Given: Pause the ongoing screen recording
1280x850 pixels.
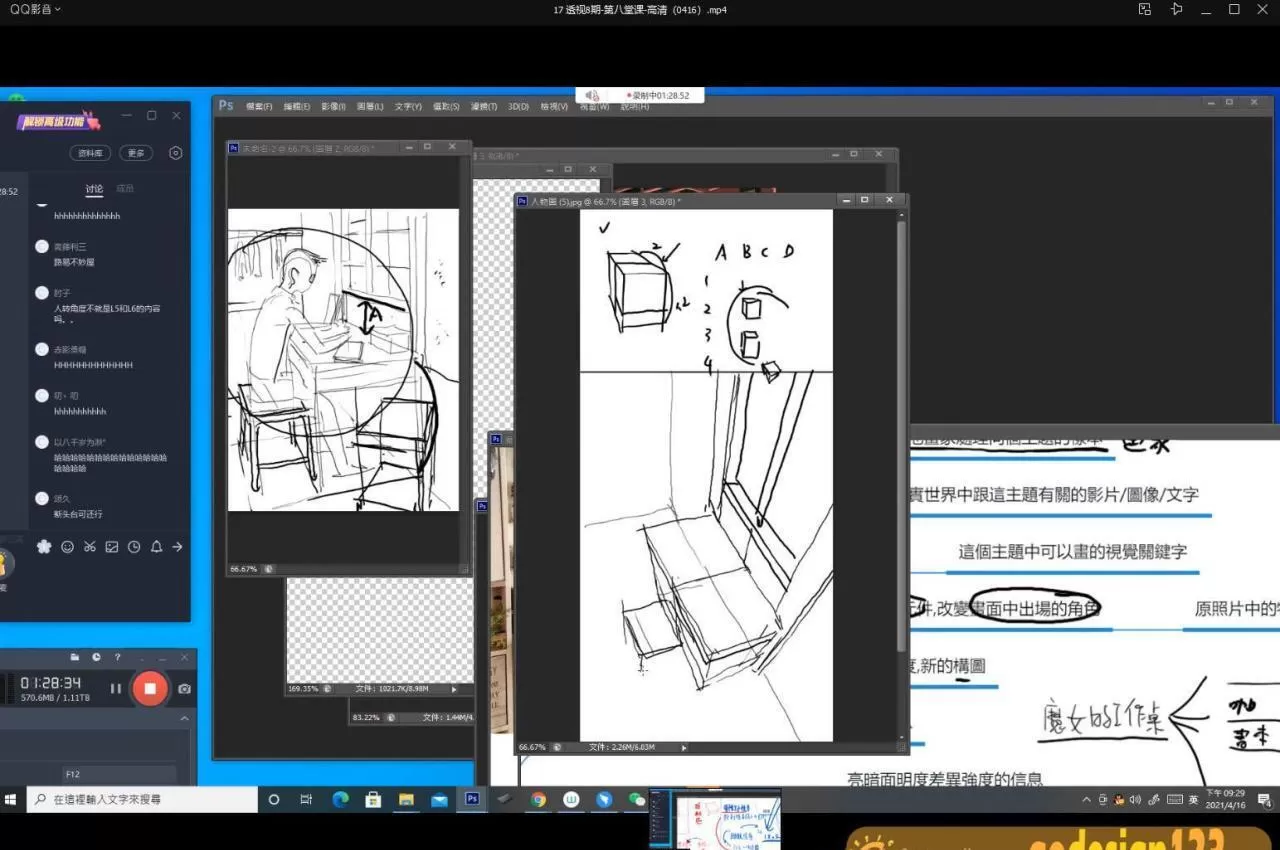Looking at the screenshot, I should pyautogui.click(x=116, y=688).
